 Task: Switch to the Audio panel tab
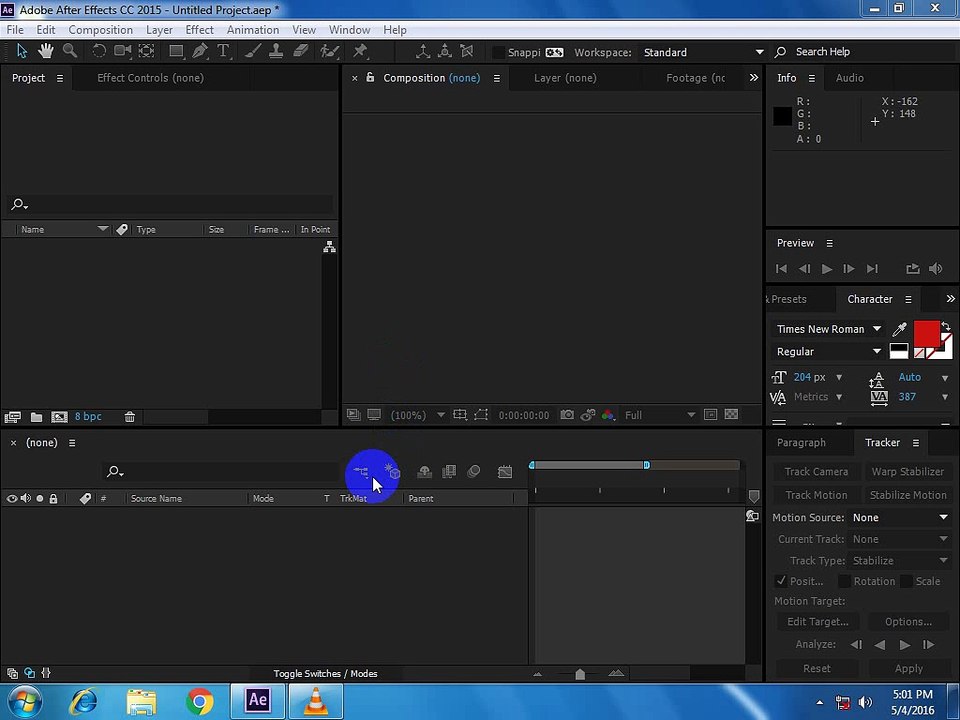(x=850, y=78)
